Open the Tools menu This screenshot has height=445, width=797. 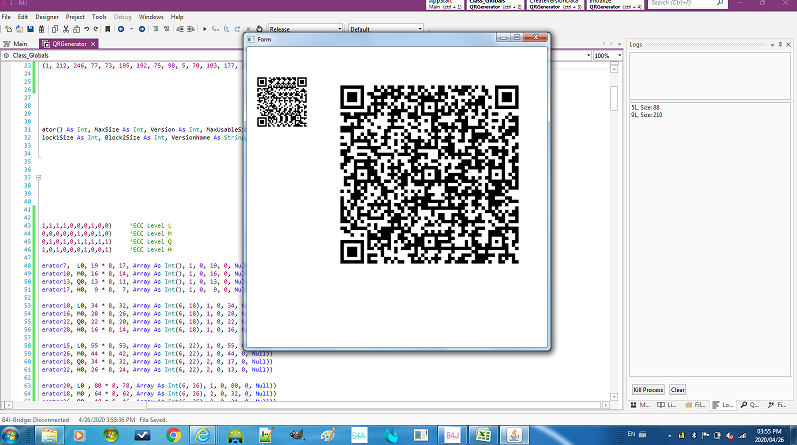click(x=99, y=17)
